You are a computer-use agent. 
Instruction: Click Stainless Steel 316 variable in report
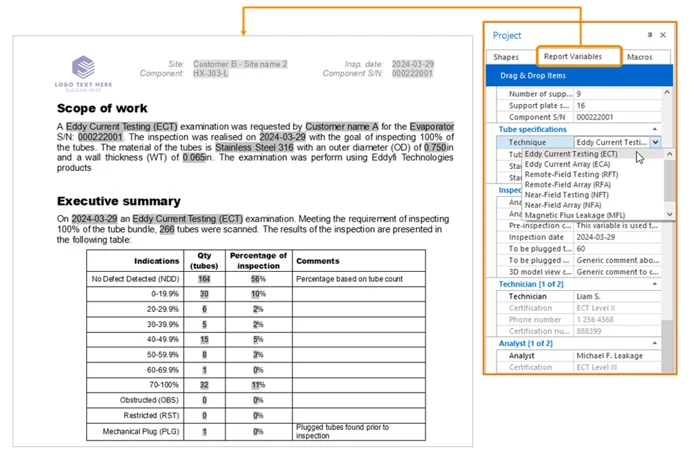(254, 147)
